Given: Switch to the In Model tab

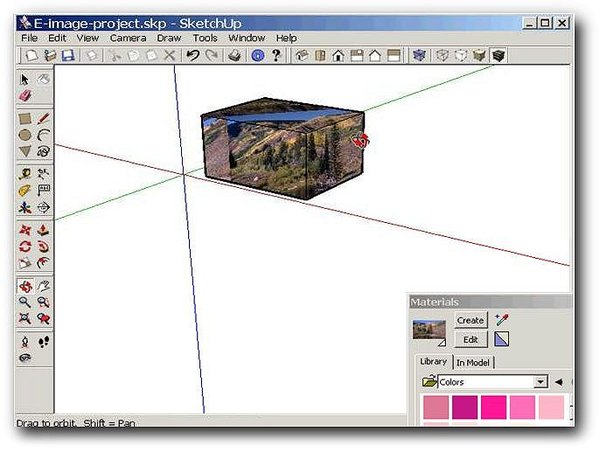Looking at the screenshot, I should [x=475, y=362].
